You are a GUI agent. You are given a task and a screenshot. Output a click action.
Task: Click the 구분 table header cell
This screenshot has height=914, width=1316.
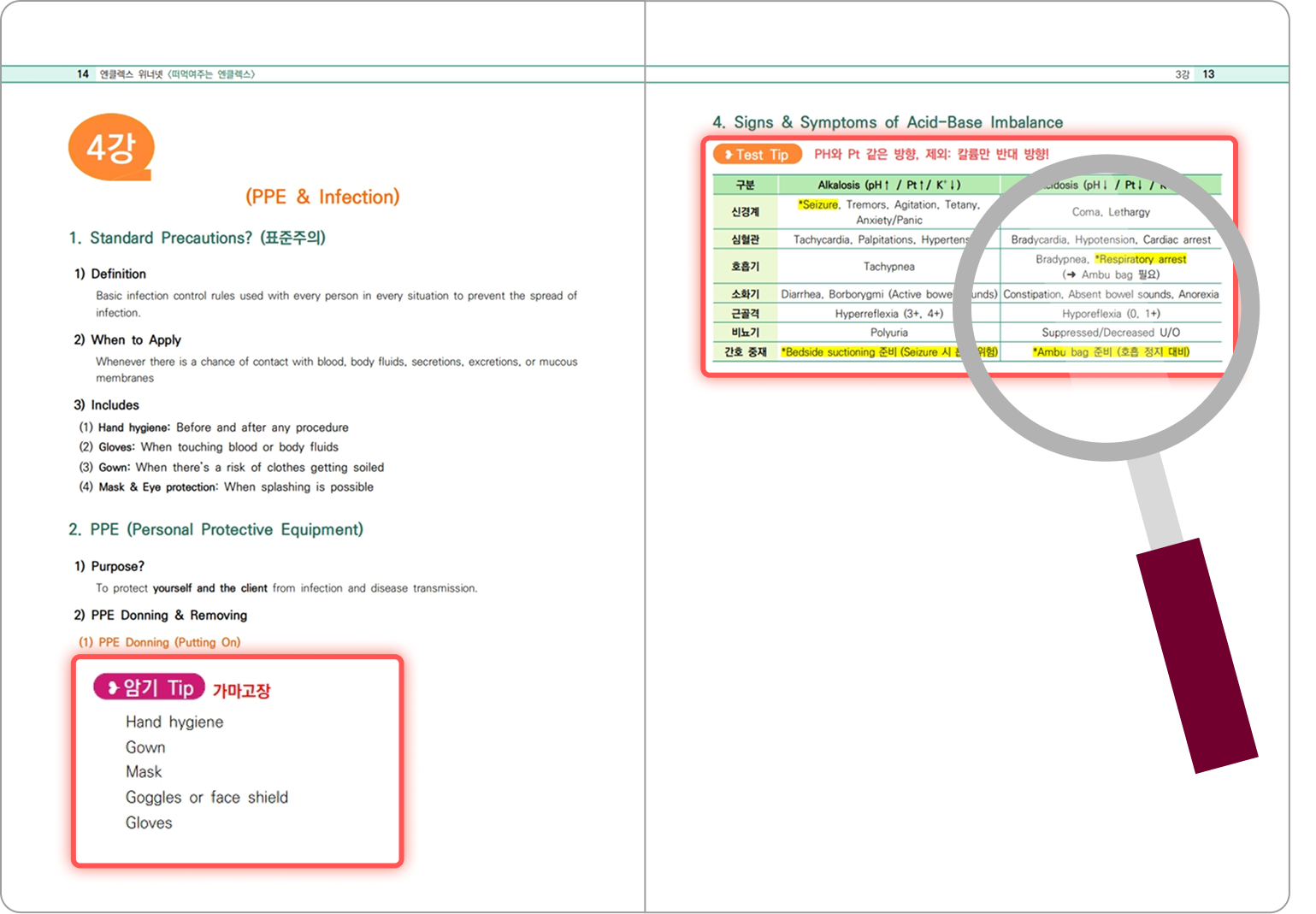(745, 185)
